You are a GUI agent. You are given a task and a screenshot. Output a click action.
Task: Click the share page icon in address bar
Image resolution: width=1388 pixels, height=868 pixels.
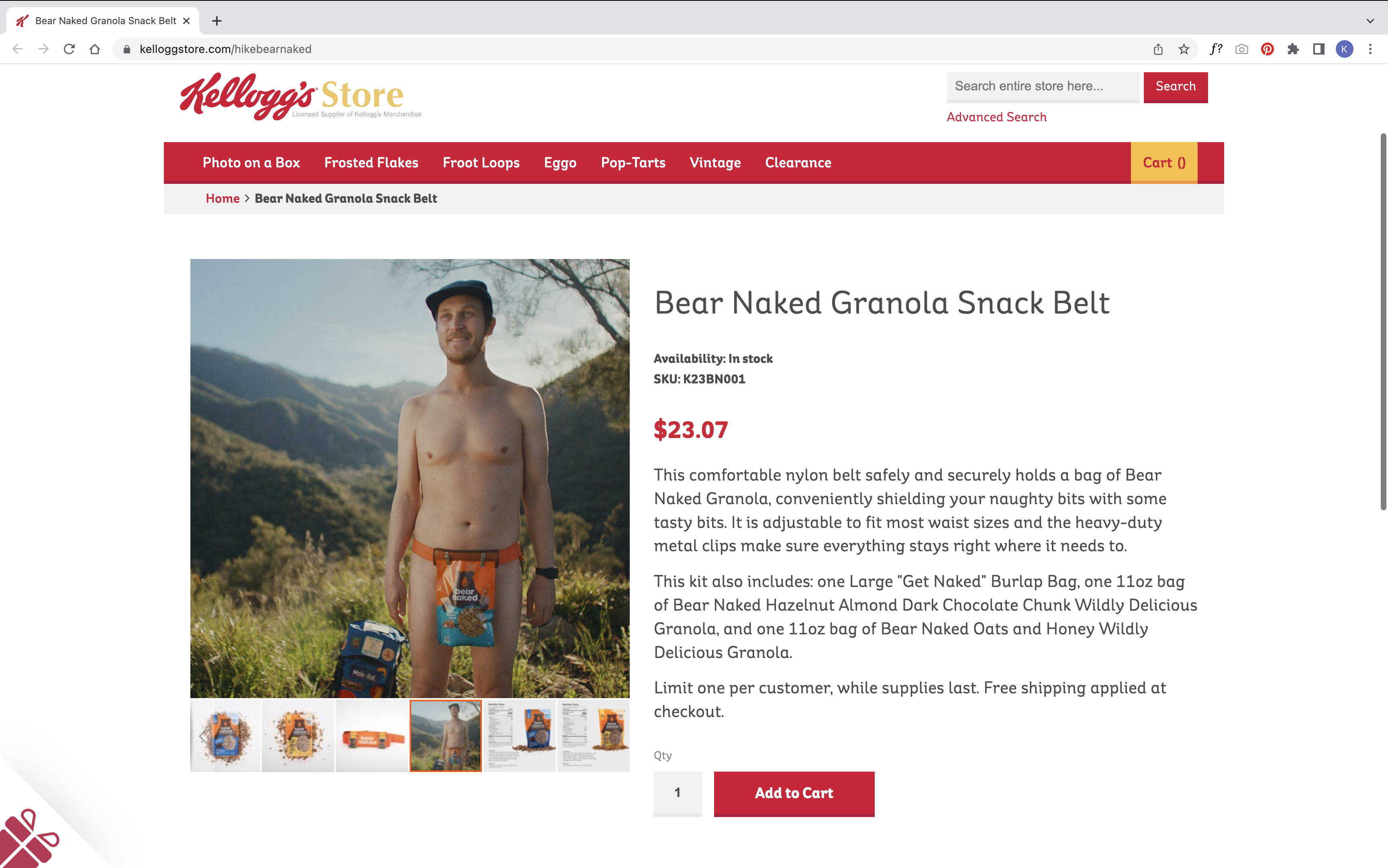[x=1158, y=49]
